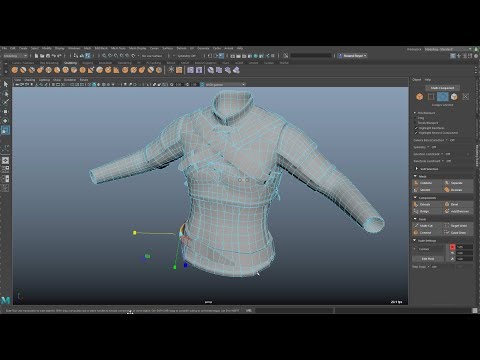Select vertex mode icon in Modeling Toolkit
The width and height of the screenshot is (480, 360).
pos(431,97)
